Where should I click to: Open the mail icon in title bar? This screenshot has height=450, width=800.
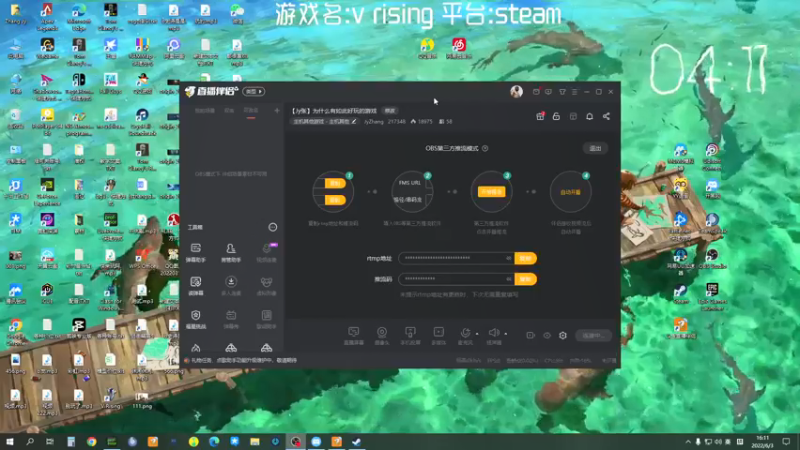coord(536,92)
